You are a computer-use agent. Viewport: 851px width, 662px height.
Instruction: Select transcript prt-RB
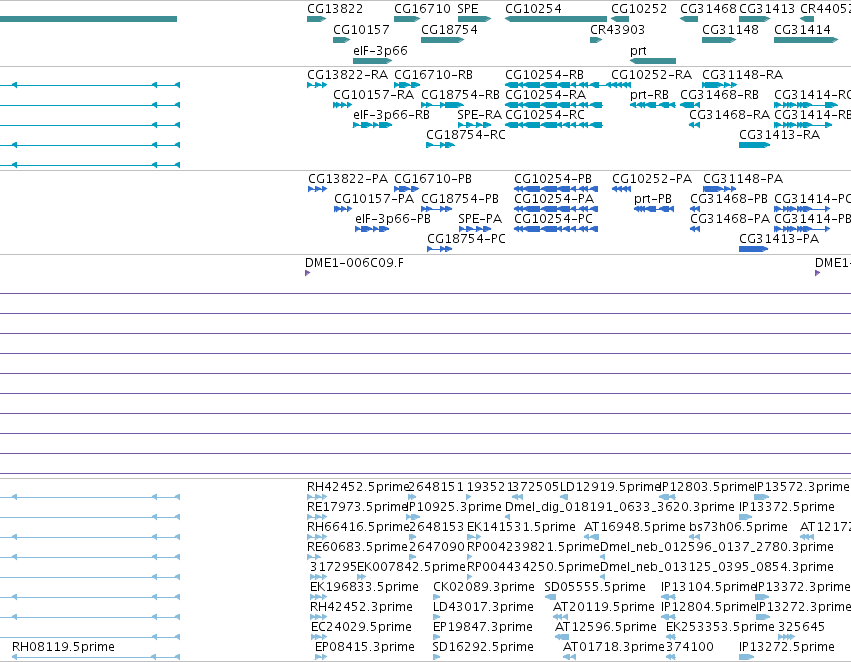(x=653, y=105)
